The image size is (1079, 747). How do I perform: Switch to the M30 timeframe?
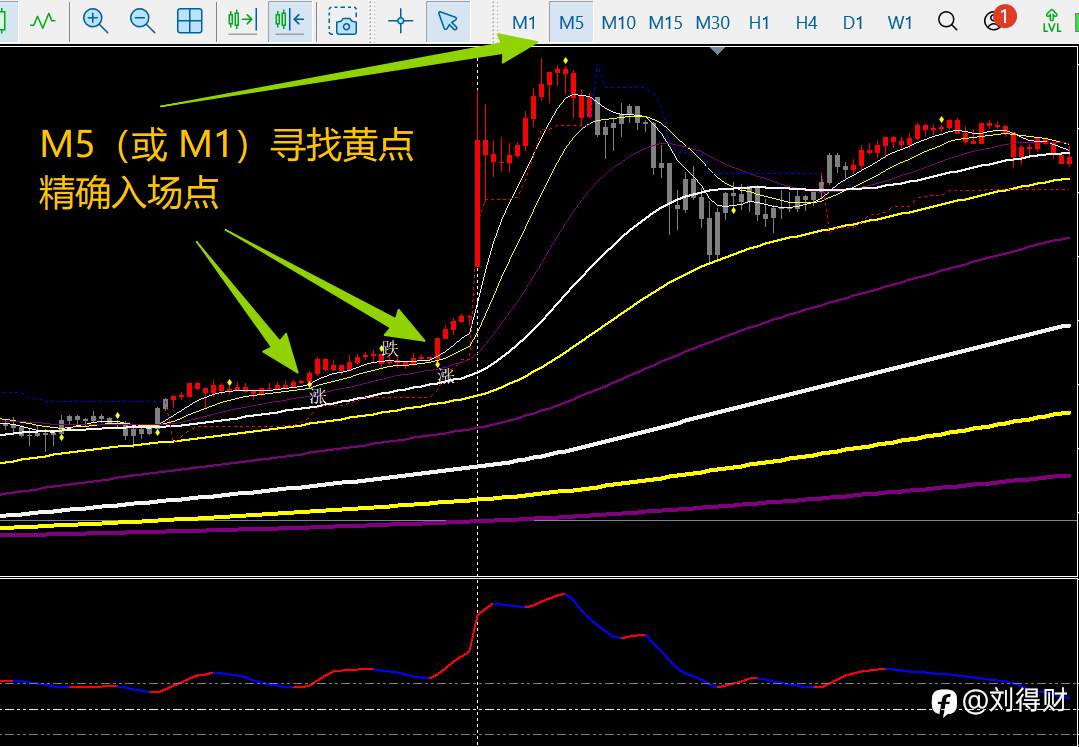(712, 23)
